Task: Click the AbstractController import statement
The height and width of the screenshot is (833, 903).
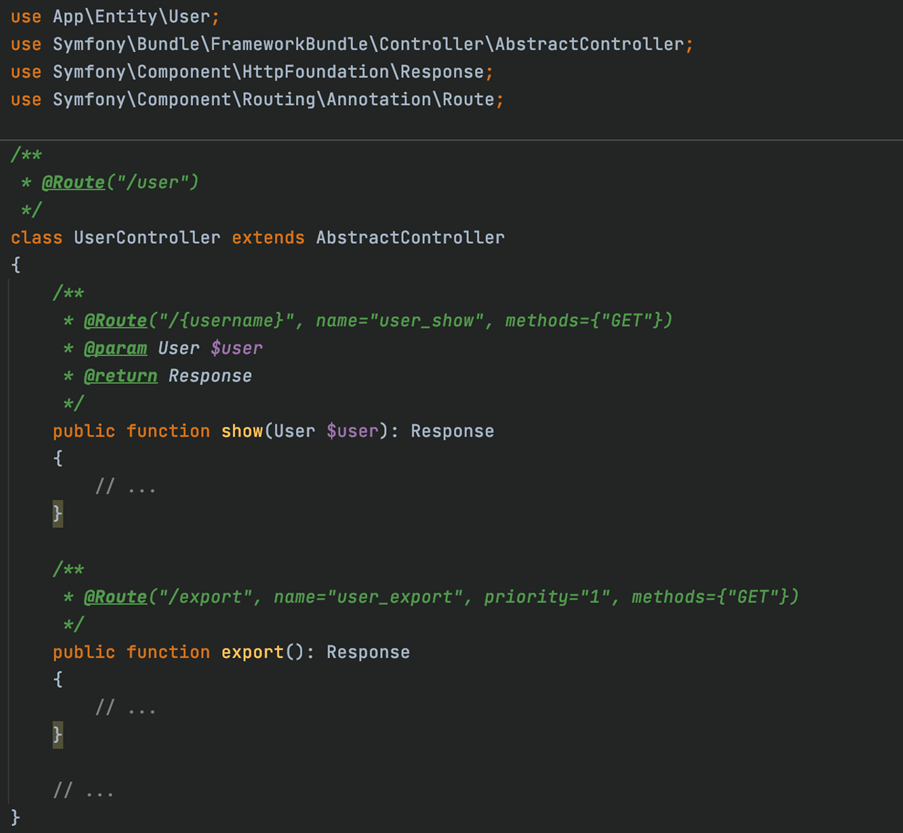Action: pos(352,44)
